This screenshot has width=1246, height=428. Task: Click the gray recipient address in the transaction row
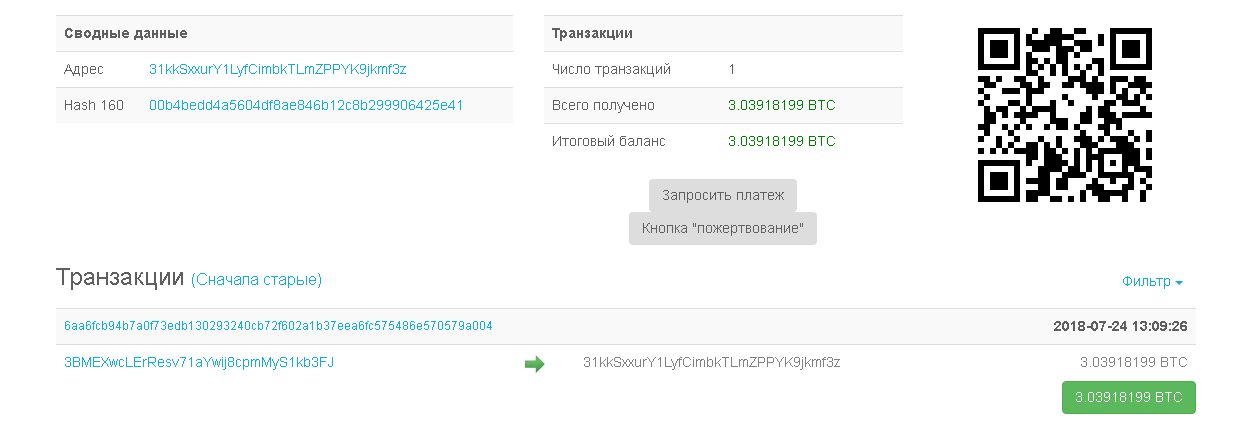click(711, 362)
